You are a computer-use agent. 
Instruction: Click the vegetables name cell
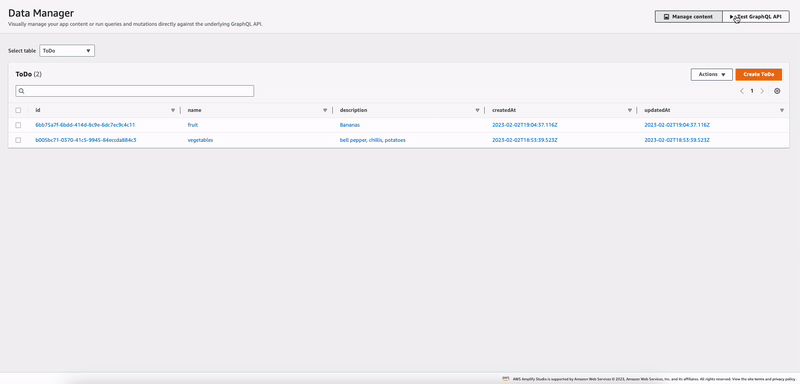[x=201, y=140]
